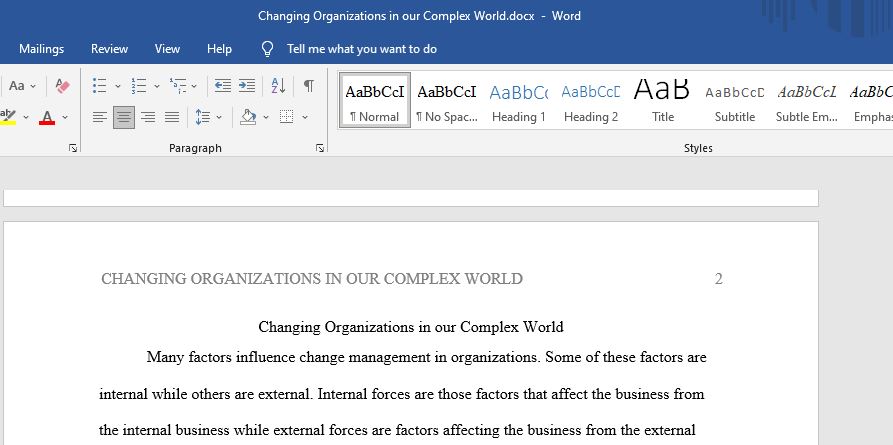Open Paragraph settings dialog launcher
Viewport: 893px width, 445px height.
pyautogui.click(x=320, y=148)
